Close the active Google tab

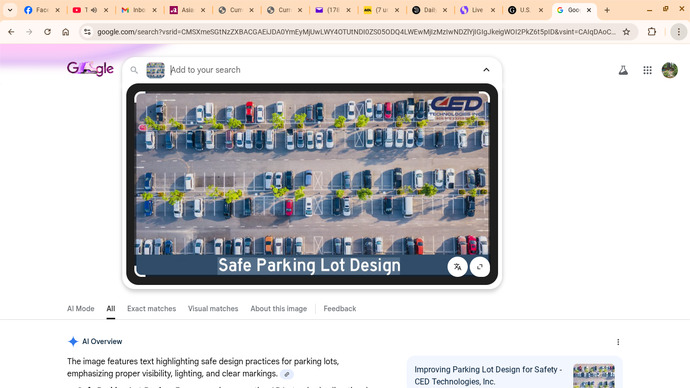(589, 10)
